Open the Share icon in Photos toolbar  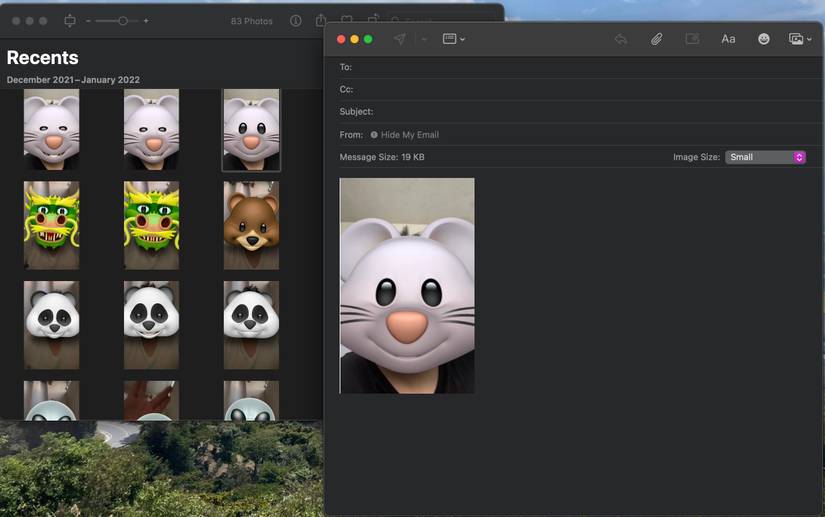[321, 21]
